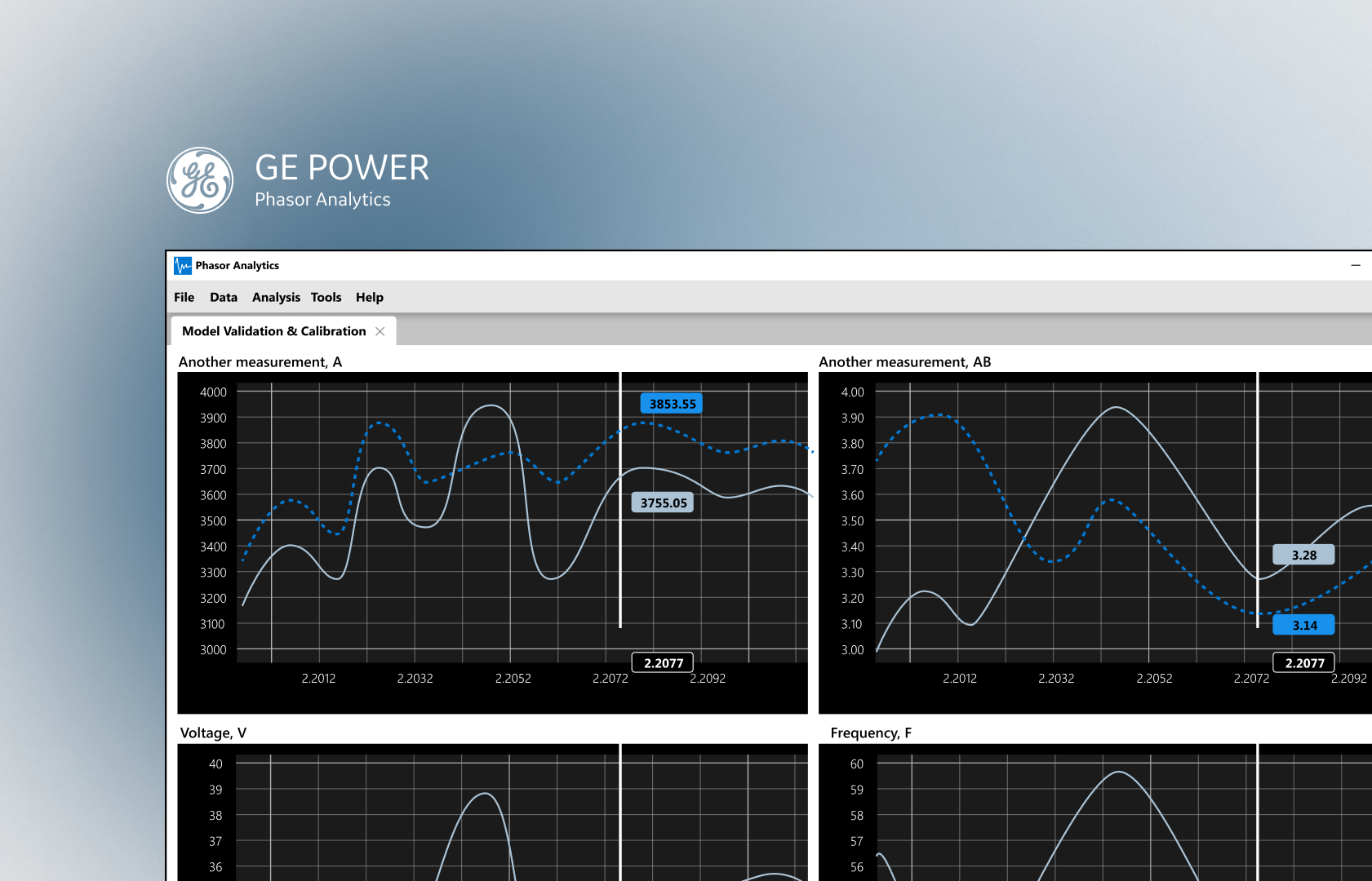The width and height of the screenshot is (1372, 881).
Task: Open the Help menu
Action: 369,297
